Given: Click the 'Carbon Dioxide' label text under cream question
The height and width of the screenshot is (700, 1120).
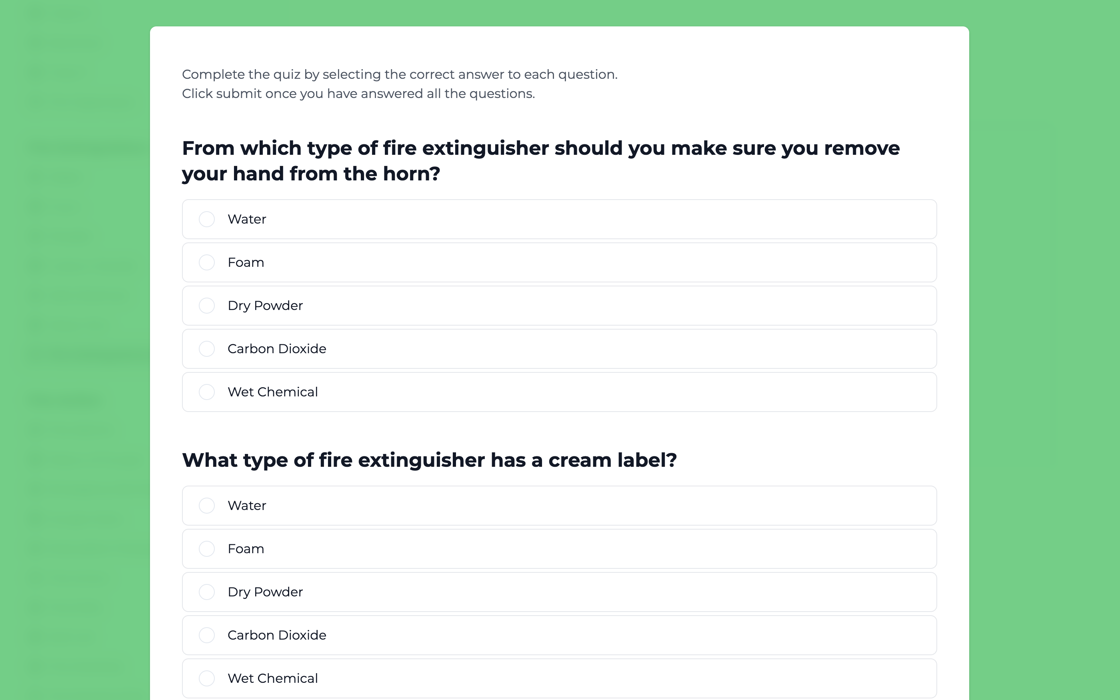Looking at the screenshot, I should [x=277, y=635].
